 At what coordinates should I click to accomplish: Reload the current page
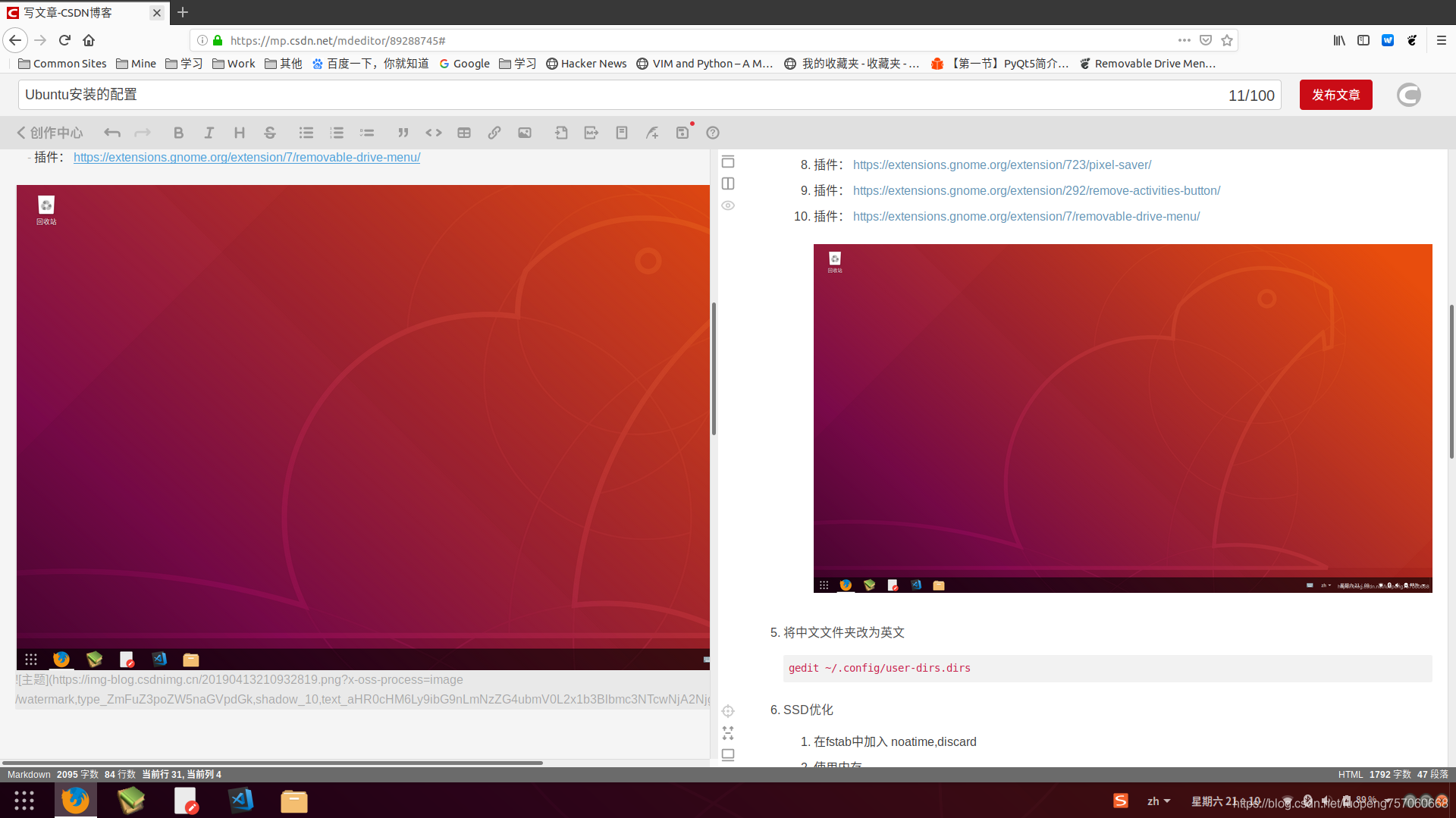64,40
